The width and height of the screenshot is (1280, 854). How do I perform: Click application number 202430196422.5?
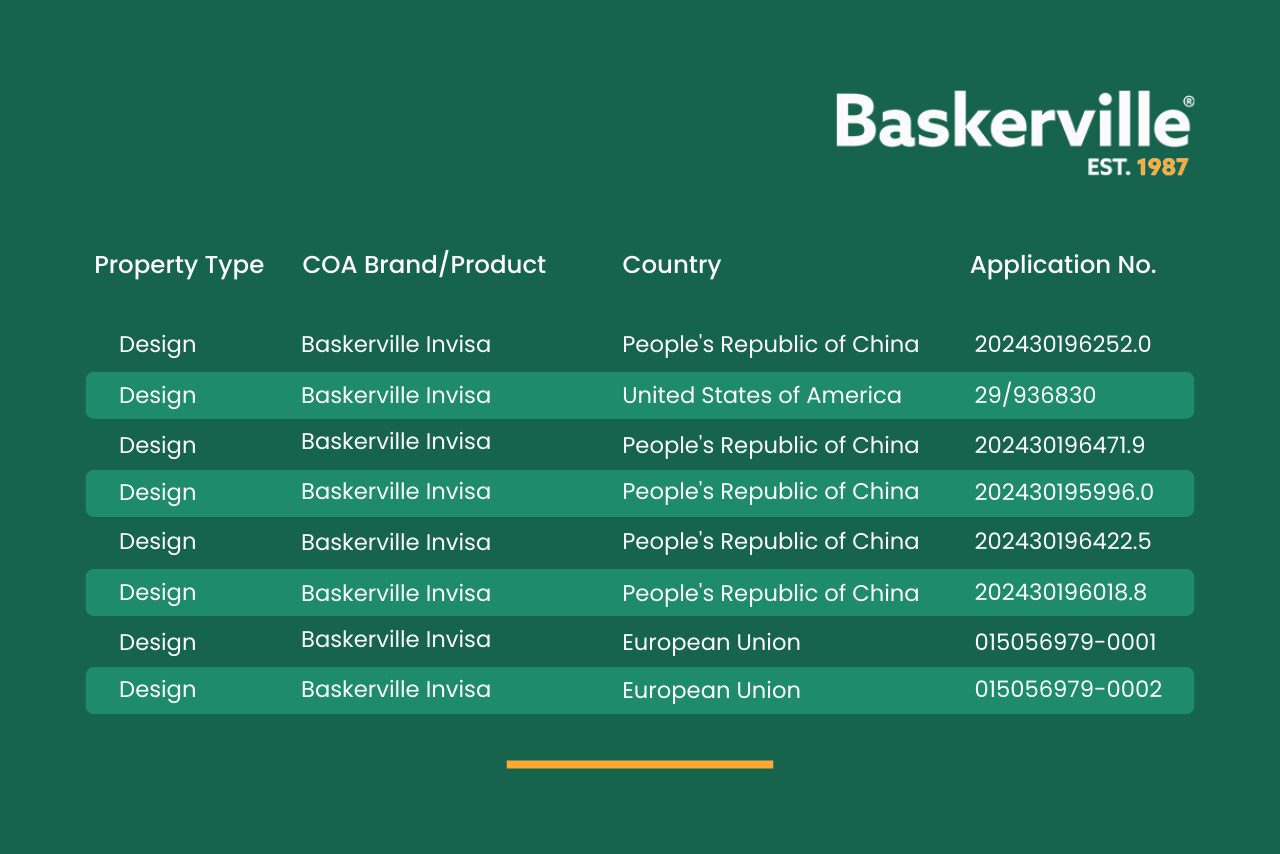(1062, 541)
